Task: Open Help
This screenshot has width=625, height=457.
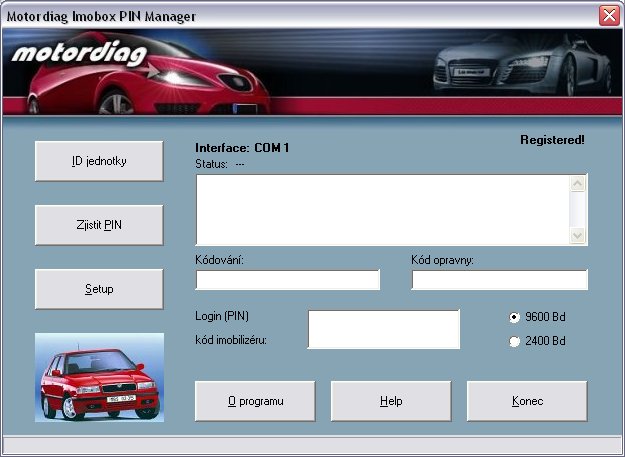Action: click(x=391, y=401)
